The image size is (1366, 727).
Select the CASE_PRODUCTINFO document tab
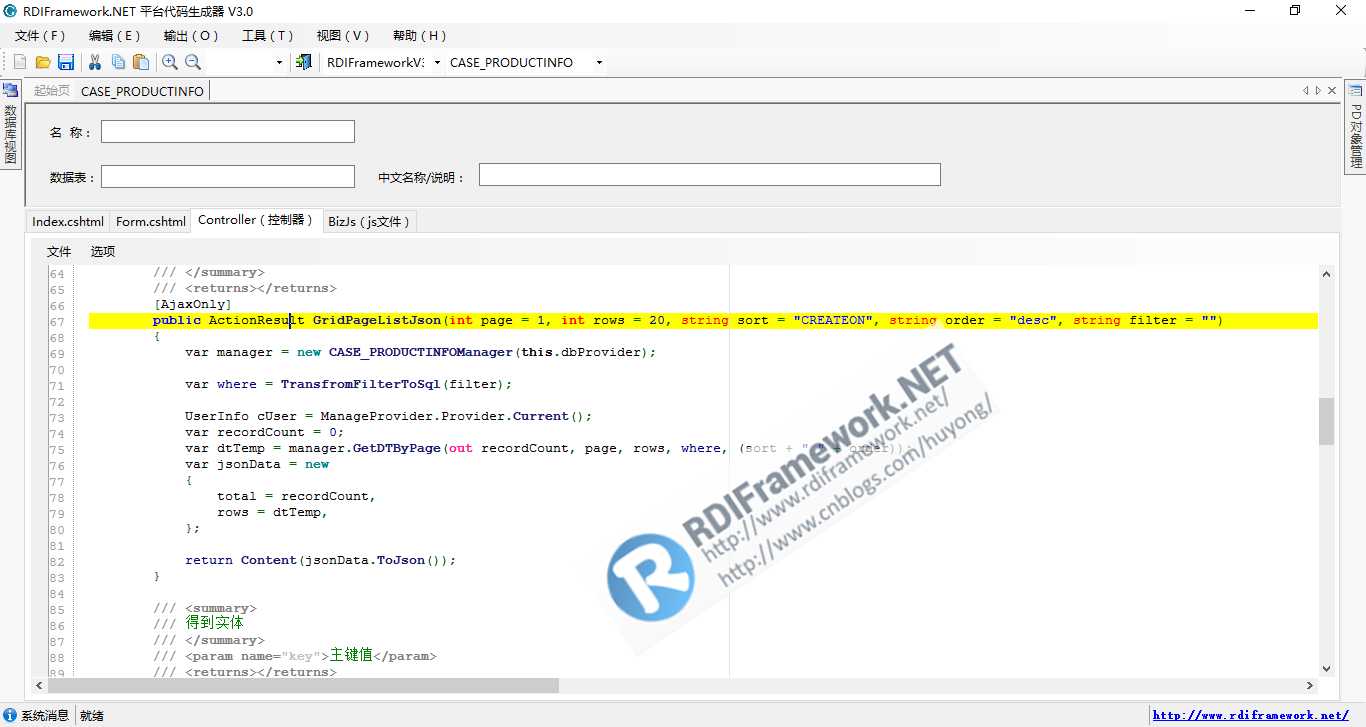(x=142, y=91)
